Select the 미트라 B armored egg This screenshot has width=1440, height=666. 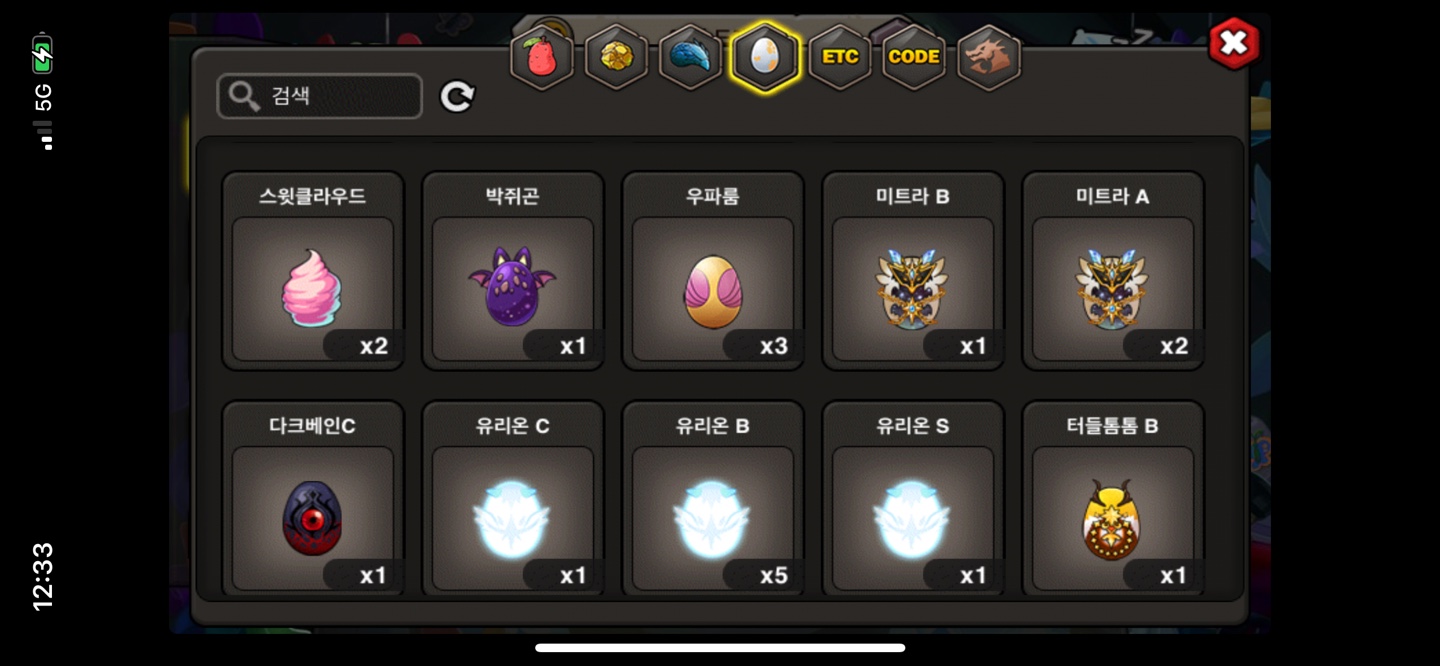(x=913, y=271)
